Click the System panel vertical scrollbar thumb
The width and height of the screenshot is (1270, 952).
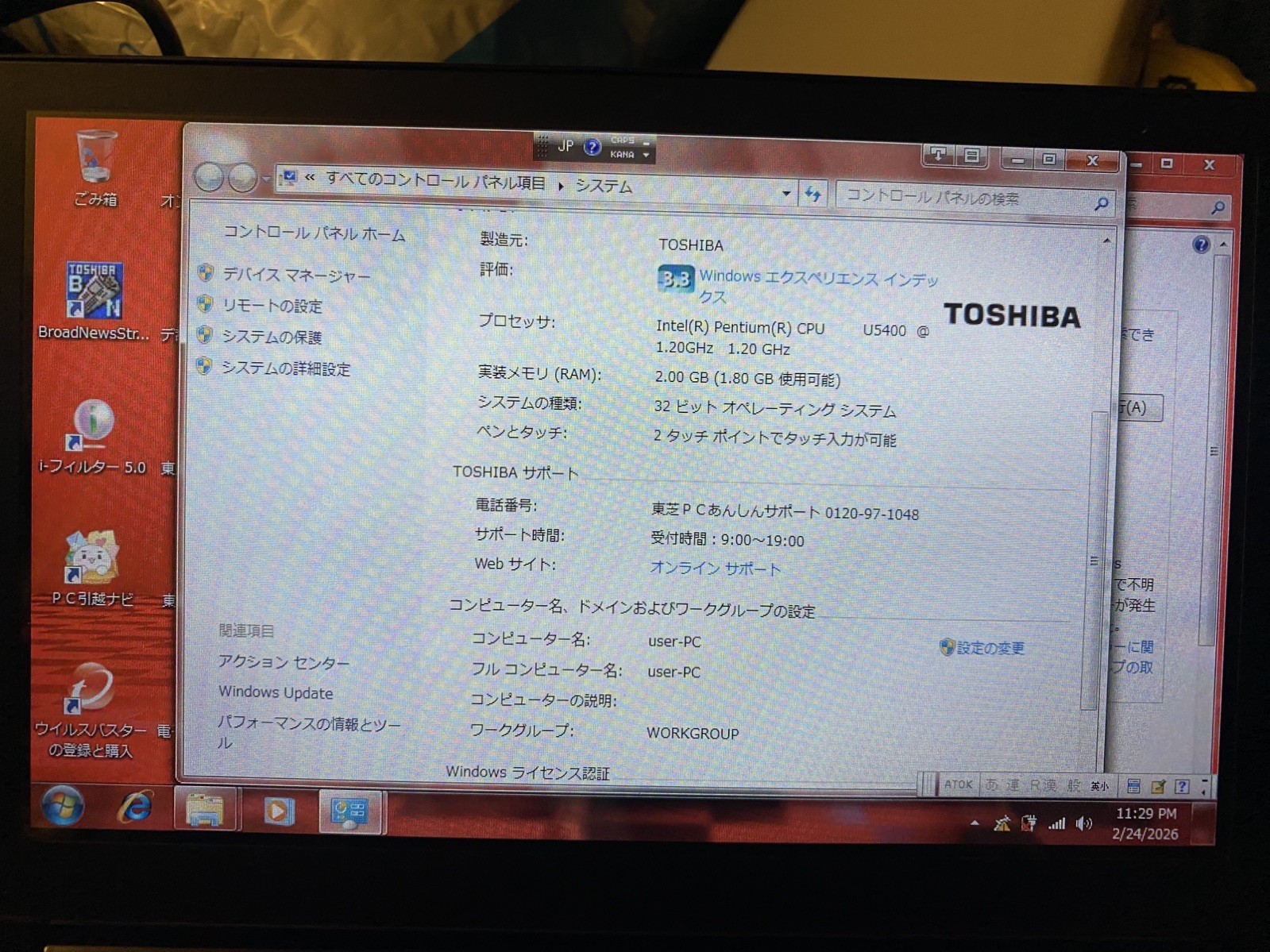coord(1094,561)
